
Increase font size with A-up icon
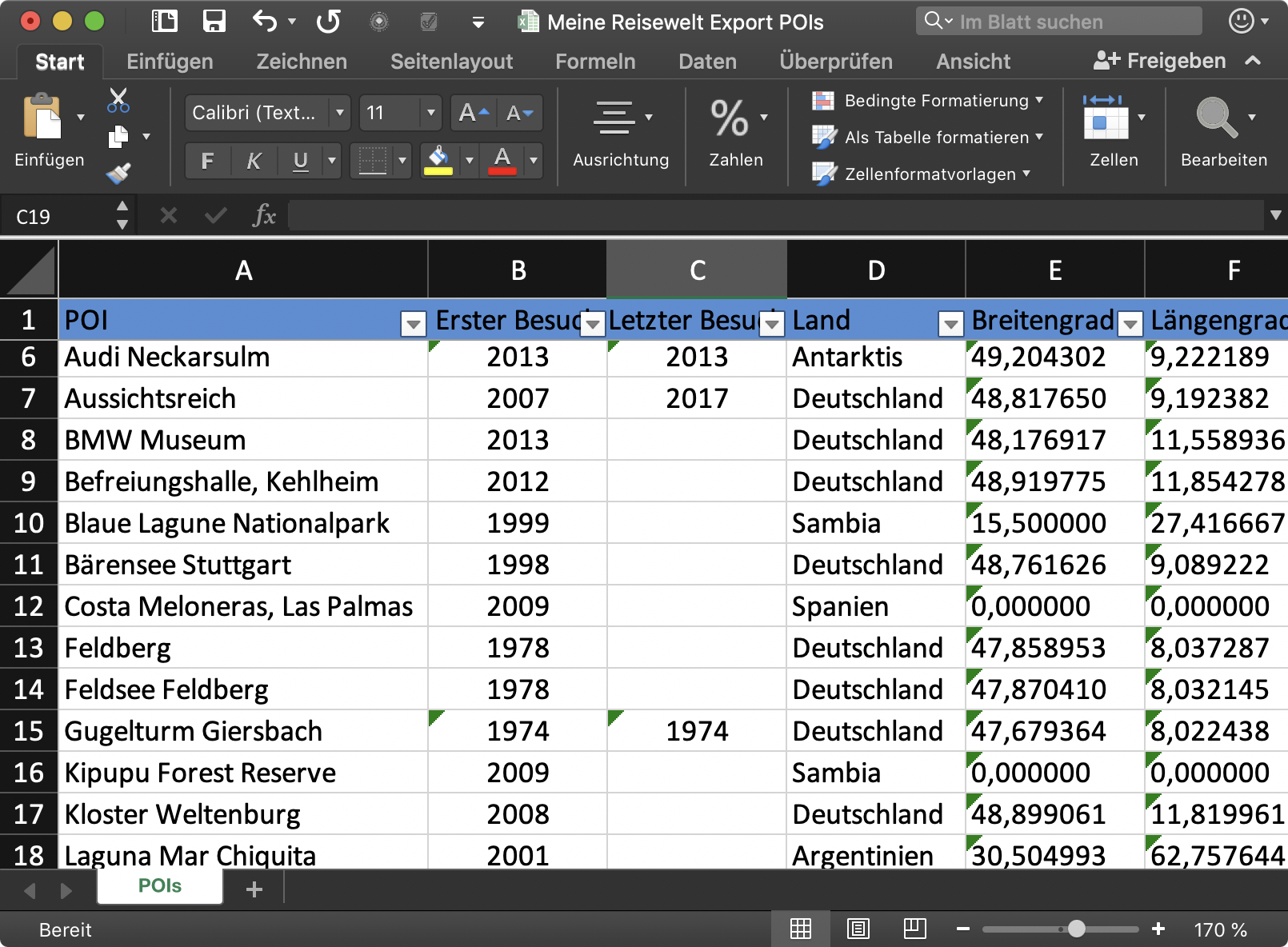473,113
